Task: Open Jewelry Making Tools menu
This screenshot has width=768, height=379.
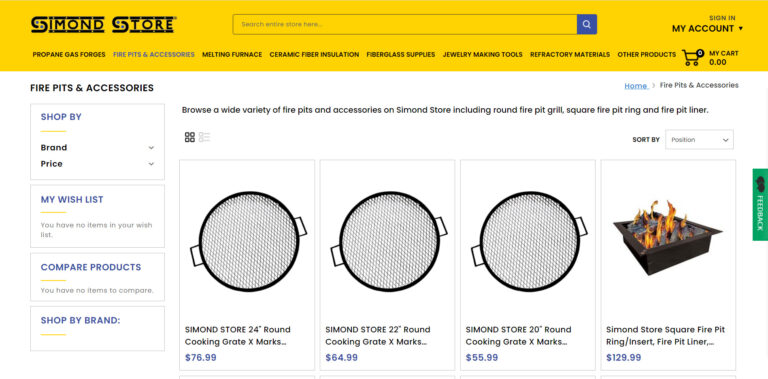Action: pyautogui.click(x=482, y=54)
